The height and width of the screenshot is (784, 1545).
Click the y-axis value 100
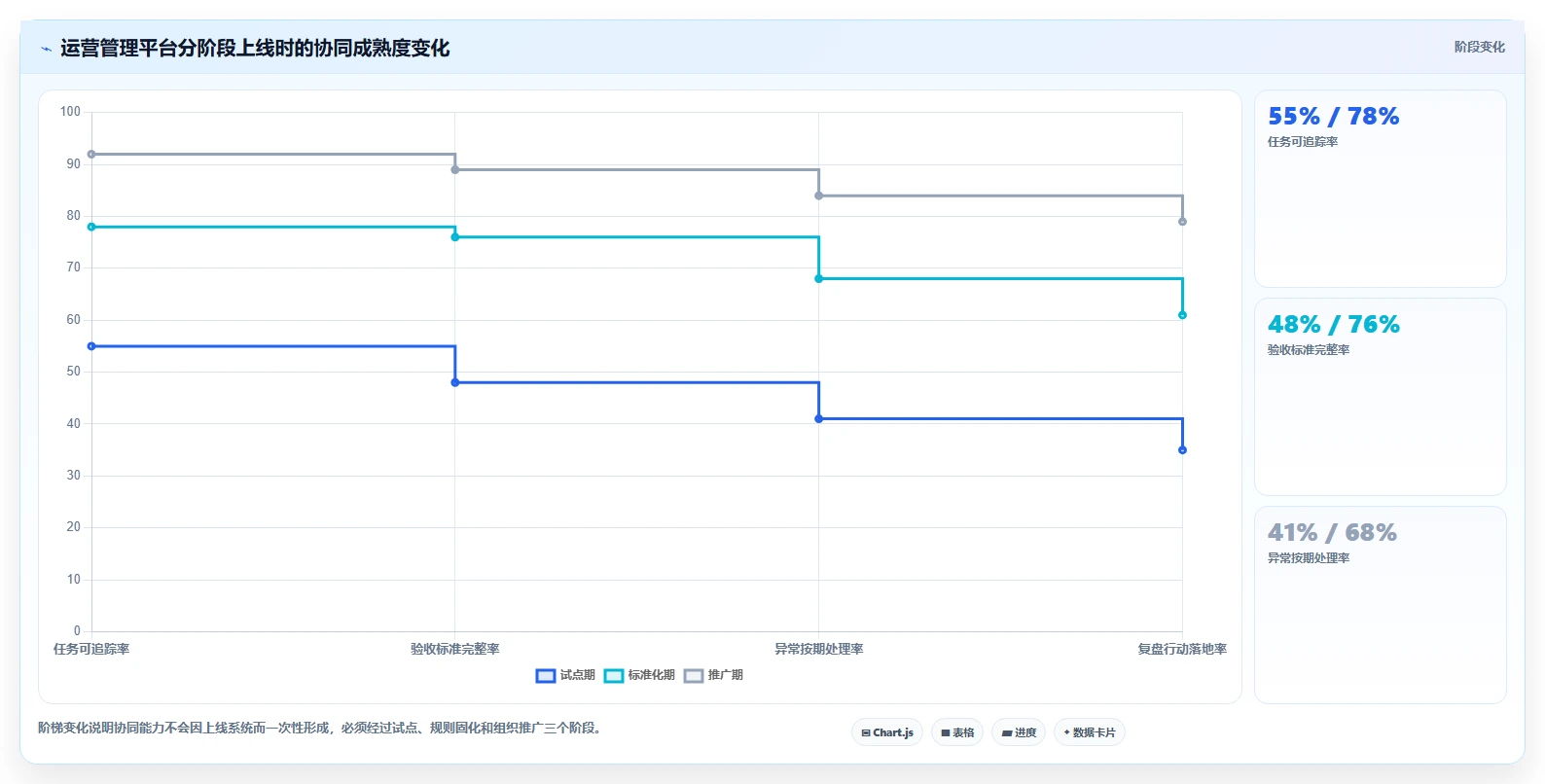click(70, 112)
